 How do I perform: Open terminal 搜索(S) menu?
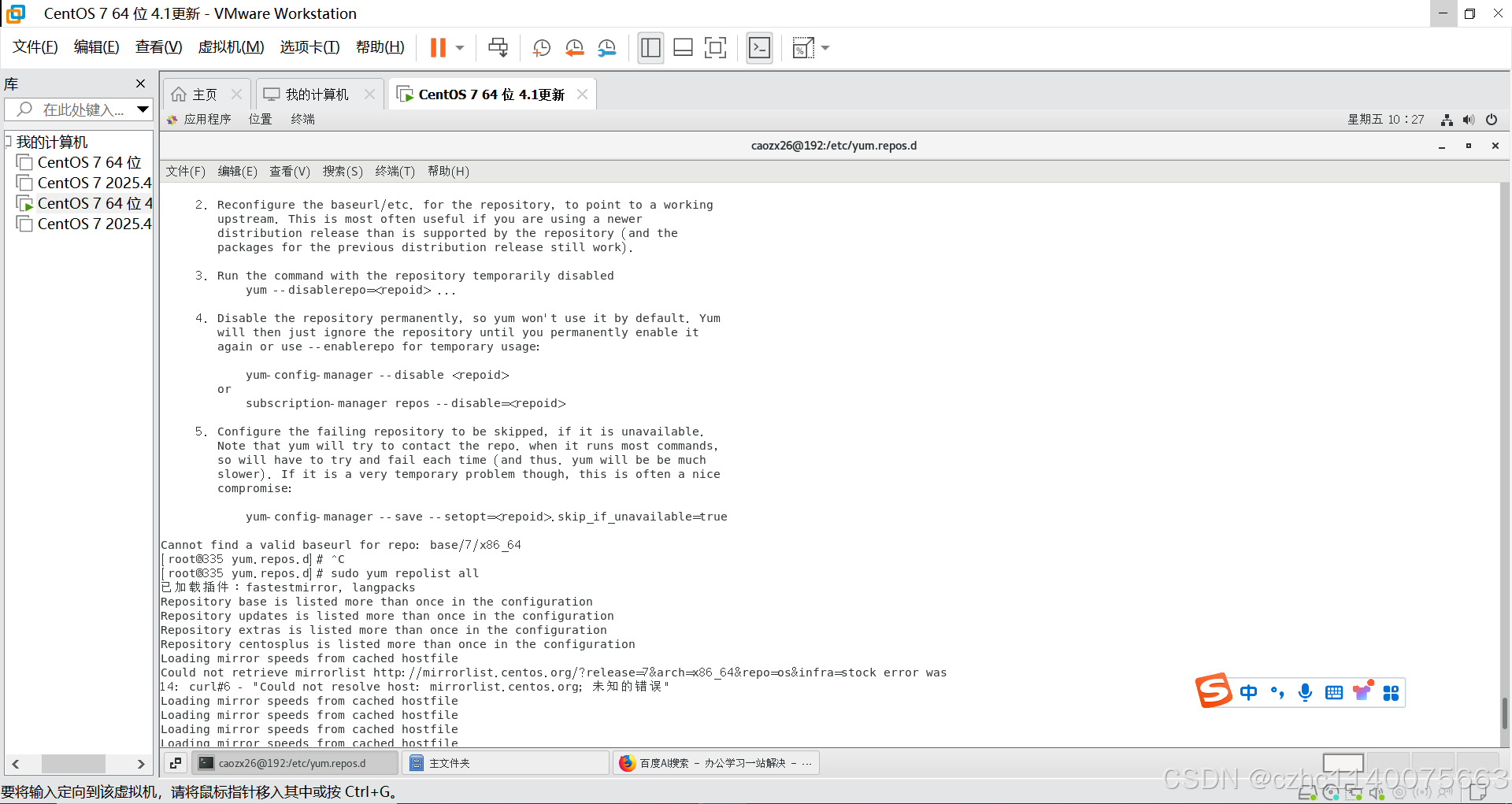[343, 171]
